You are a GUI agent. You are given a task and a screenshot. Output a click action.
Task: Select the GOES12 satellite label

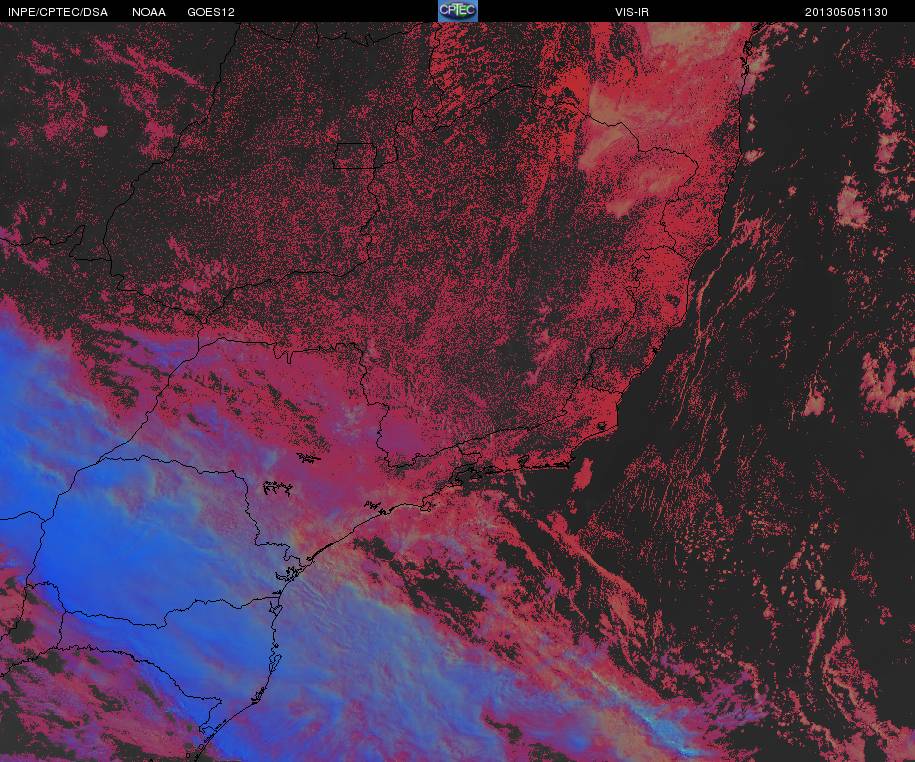tap(211, 12)
